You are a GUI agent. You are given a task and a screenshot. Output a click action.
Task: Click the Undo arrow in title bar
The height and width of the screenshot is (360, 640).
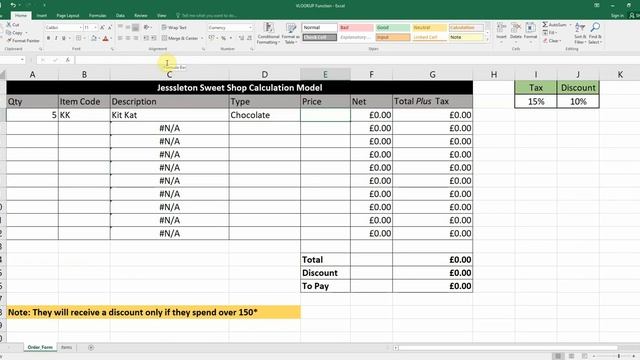pyautogui.click(x=13, y=5)
